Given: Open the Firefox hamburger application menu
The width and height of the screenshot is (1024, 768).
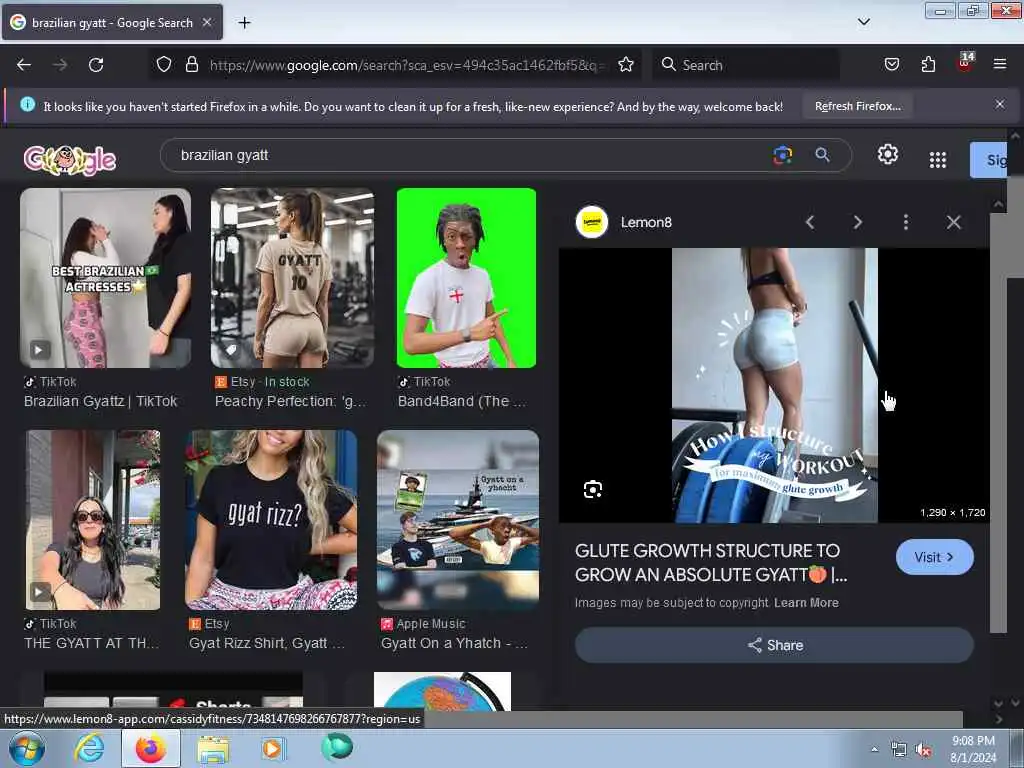Looking at the screenshot, I should click(x=999, y=64).
